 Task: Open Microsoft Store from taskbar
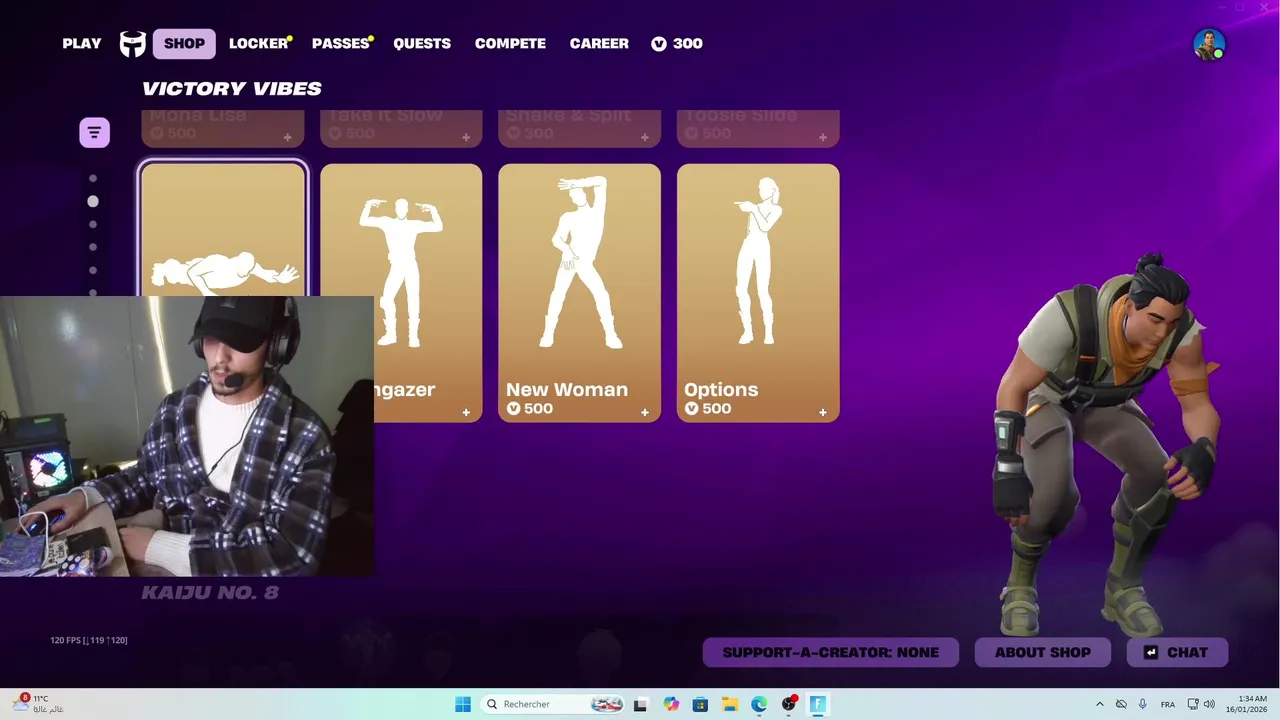click(x=700, y=704)
